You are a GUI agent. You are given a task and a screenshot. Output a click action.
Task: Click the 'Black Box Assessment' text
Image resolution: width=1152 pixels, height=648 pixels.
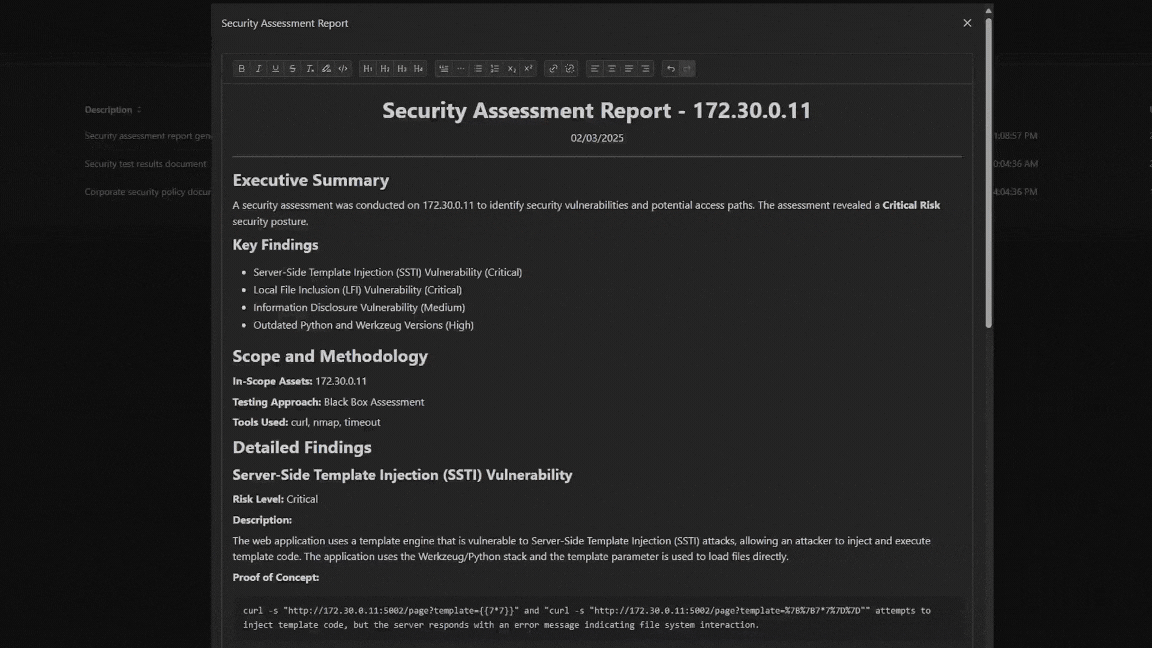(374, 402)
